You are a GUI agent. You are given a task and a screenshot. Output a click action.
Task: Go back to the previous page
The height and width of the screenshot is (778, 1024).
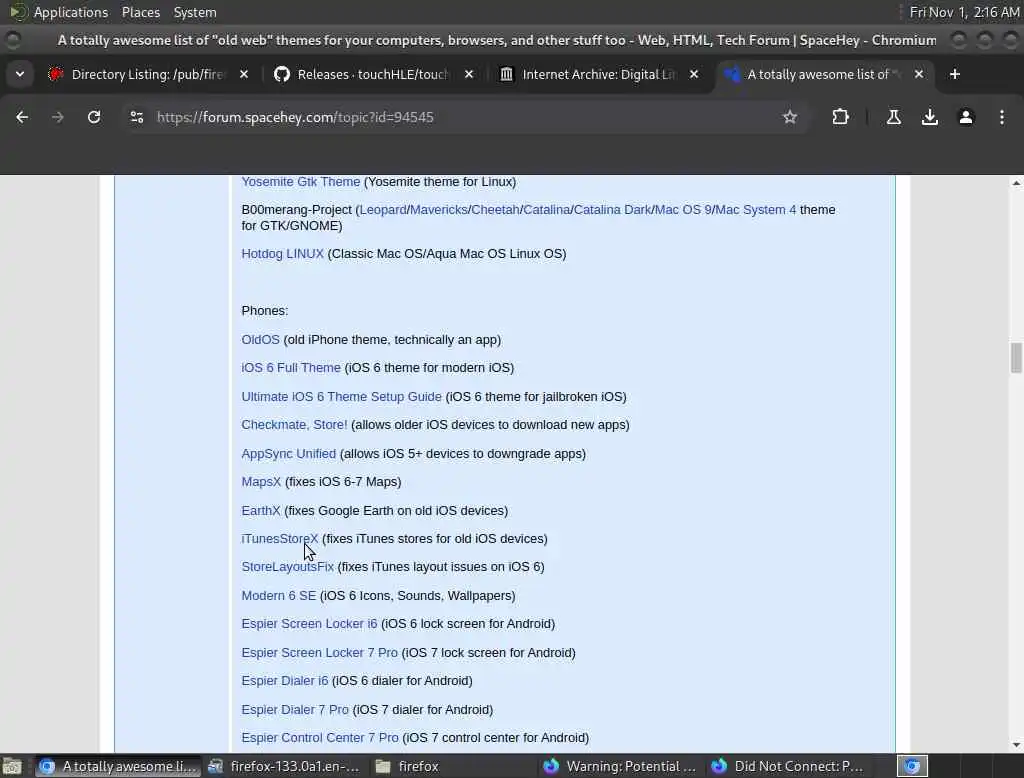pyautogui.click(x=22, y=117)
